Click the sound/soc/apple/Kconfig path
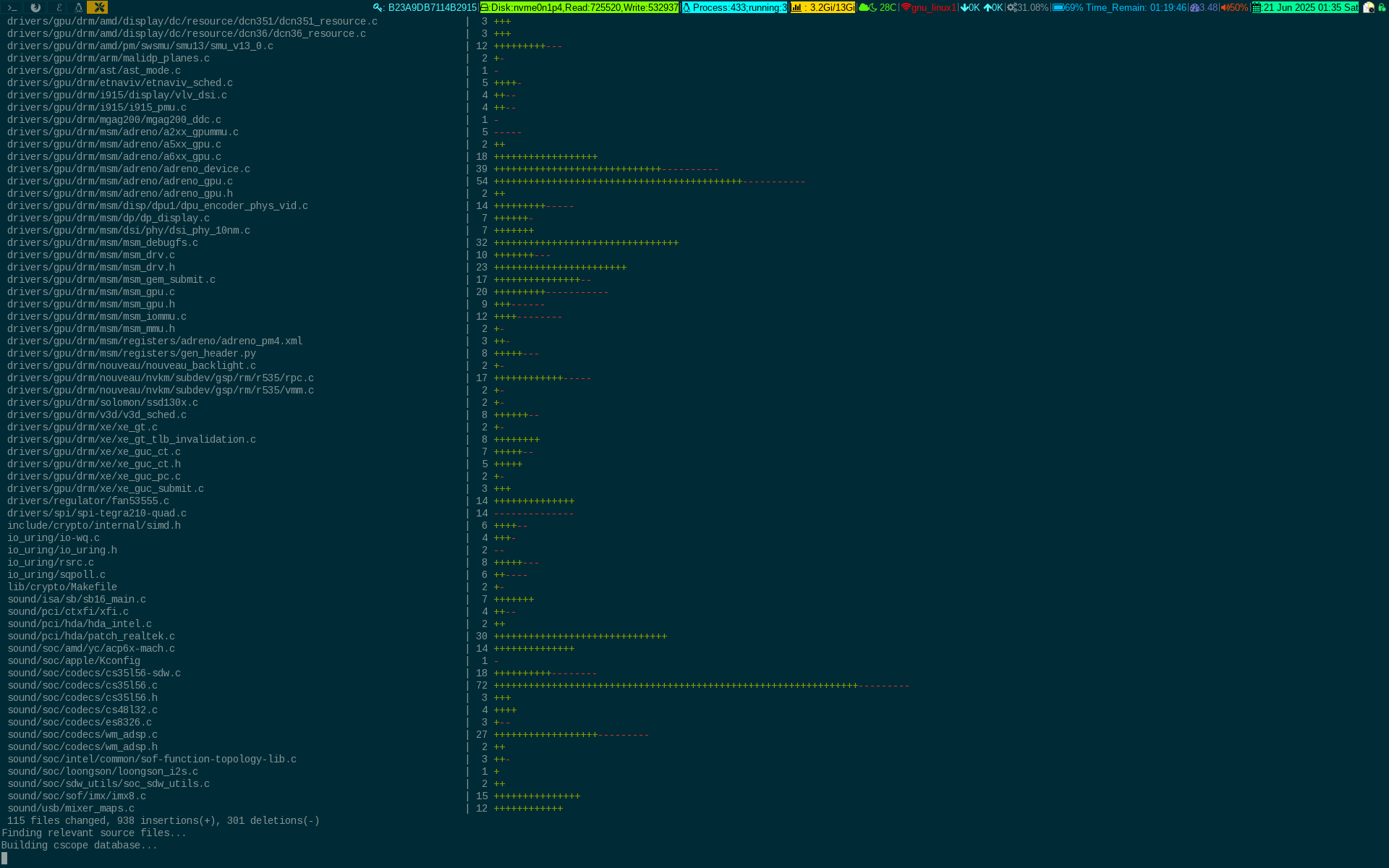Screen dimensions: 1389x868 (74, 661)
